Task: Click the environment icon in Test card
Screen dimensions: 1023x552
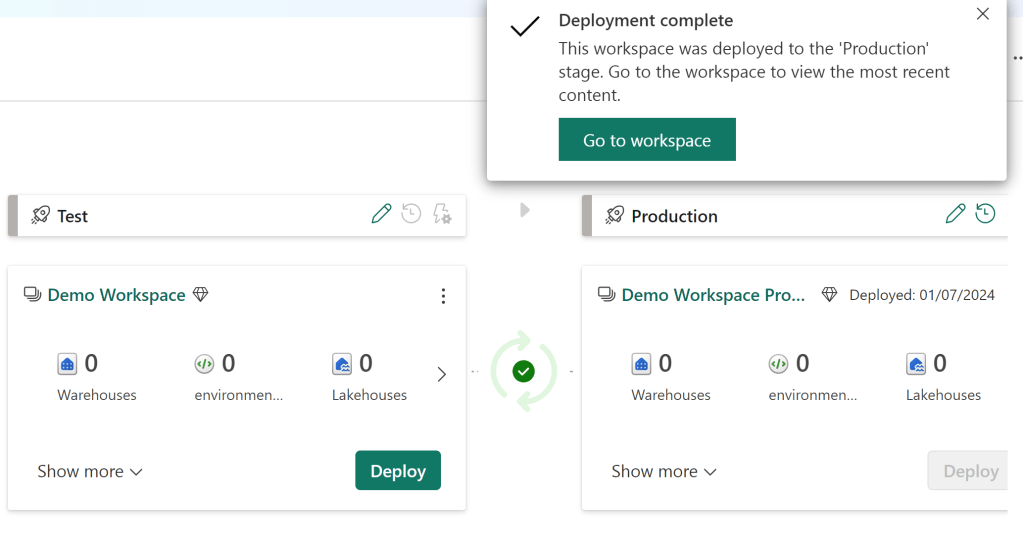Action: pyautogui.click(x=204, y=365)
